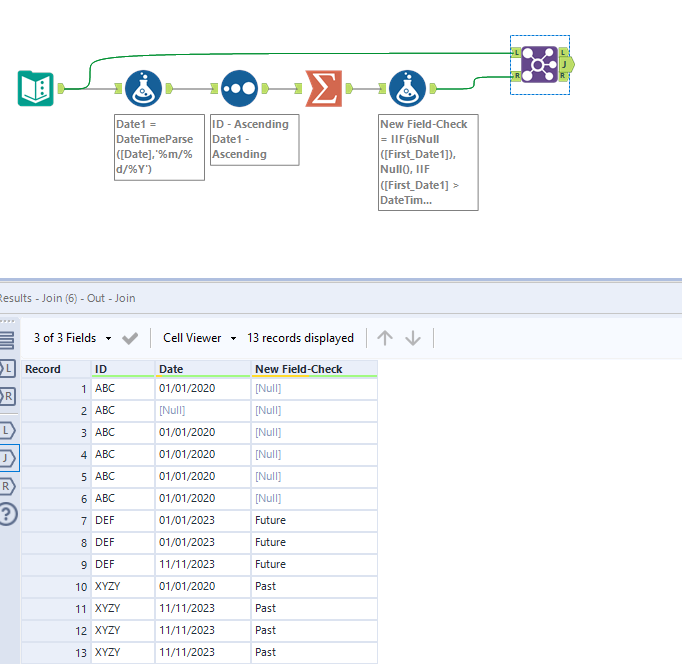Select the New Field-Check IIF annotation

pyautogui.click(x=428, y=162)
